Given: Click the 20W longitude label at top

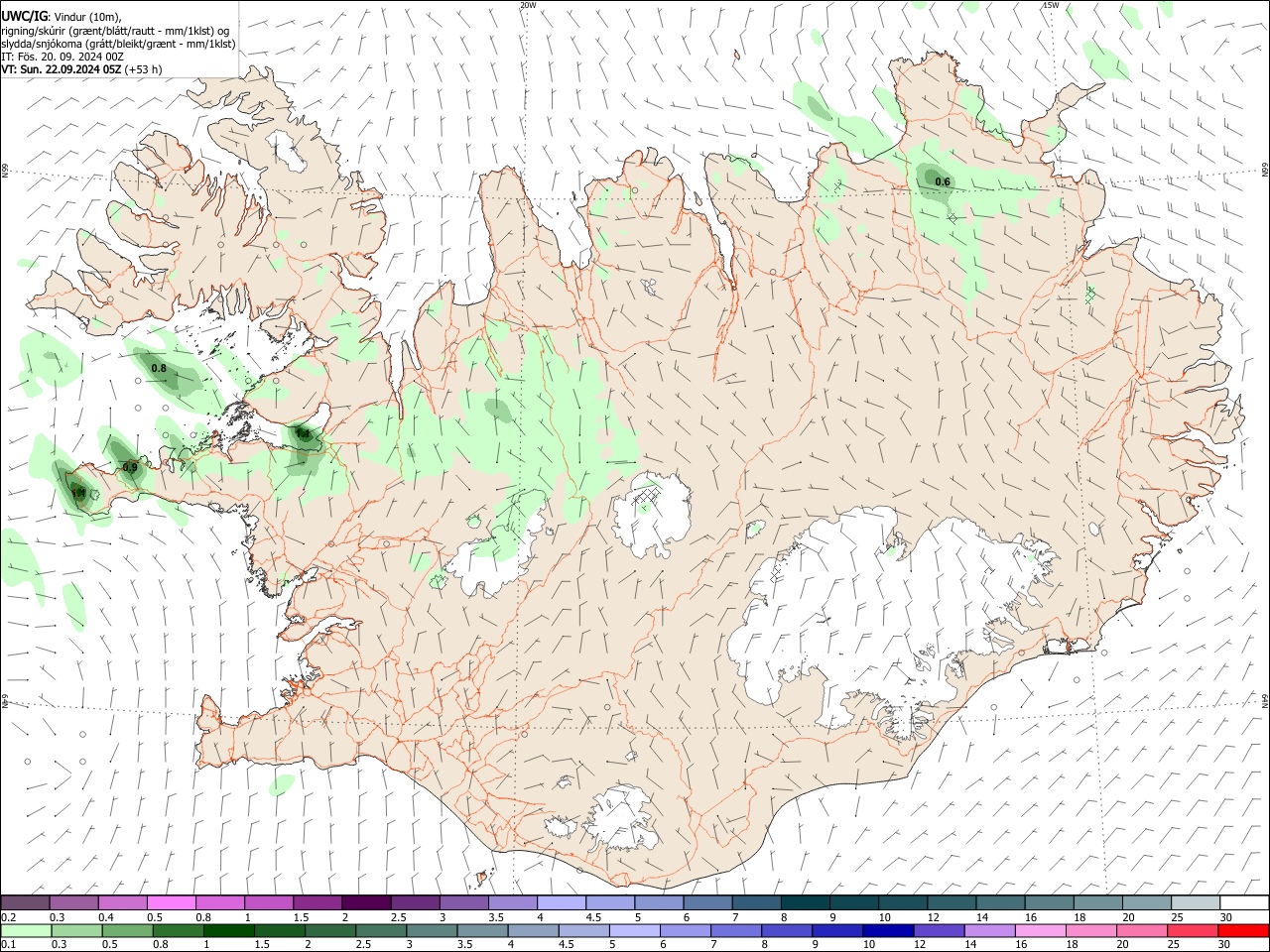Looking at the screenshot, I should [x=528, y=5].
